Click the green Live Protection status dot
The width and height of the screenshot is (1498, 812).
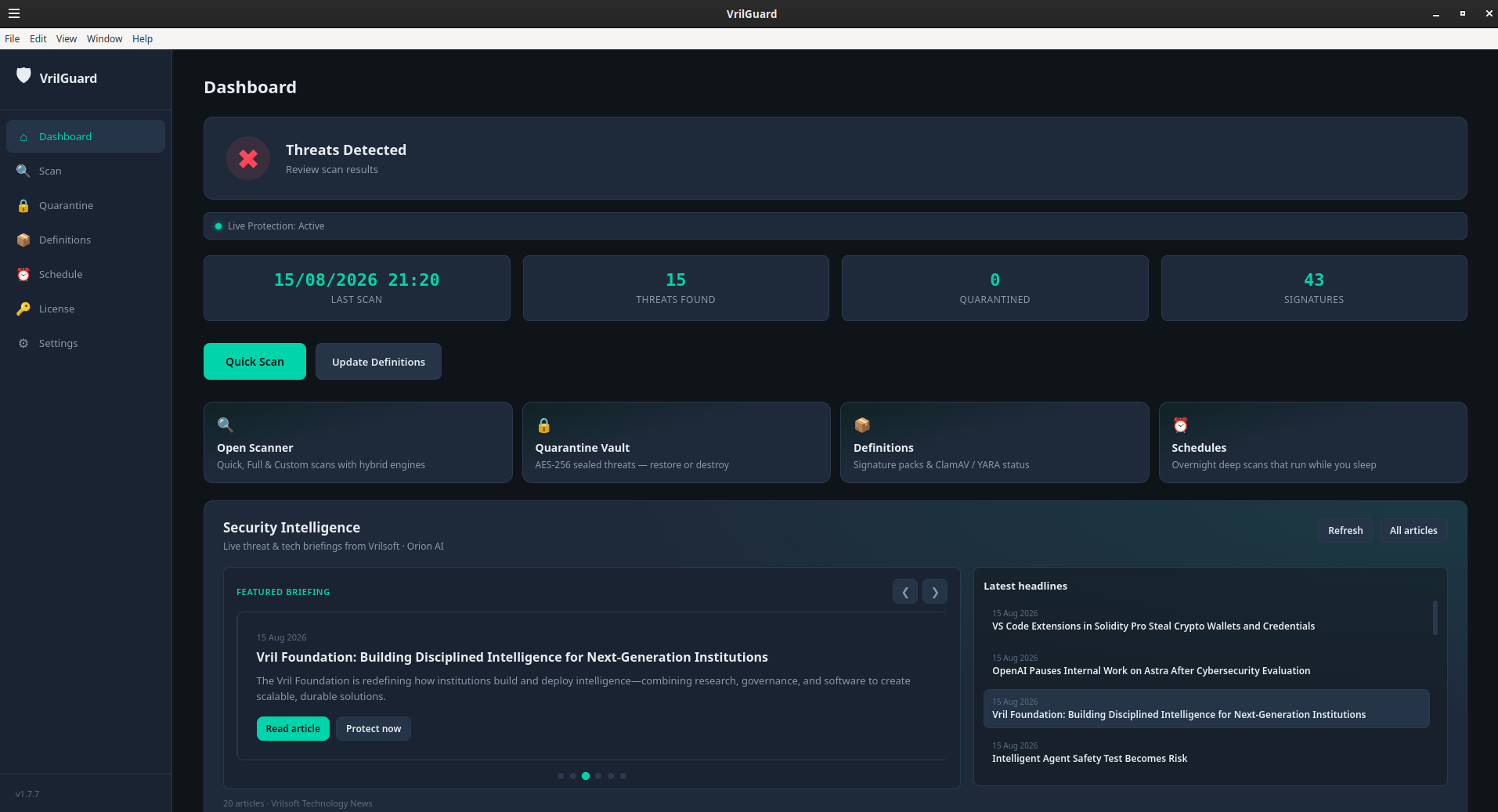point(218,226)
